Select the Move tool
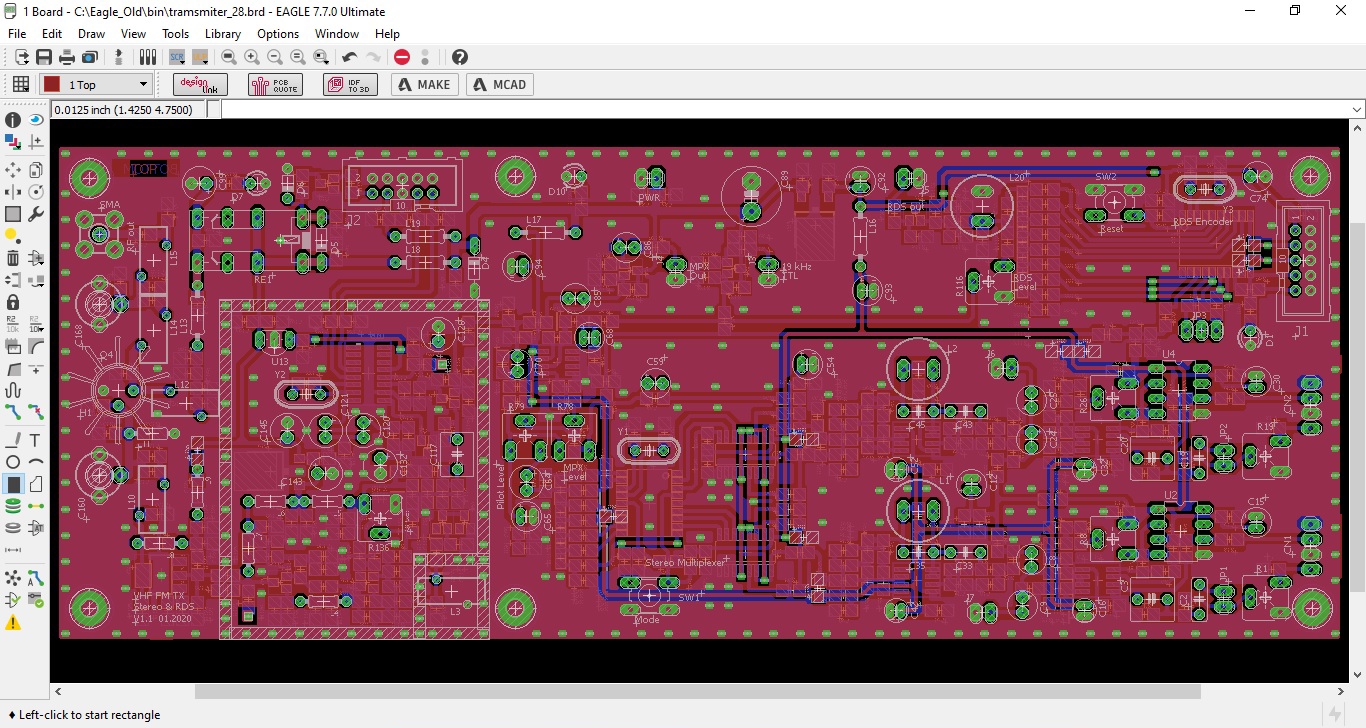Screen dimensions: 1366x728 click(x=13, y=170)
